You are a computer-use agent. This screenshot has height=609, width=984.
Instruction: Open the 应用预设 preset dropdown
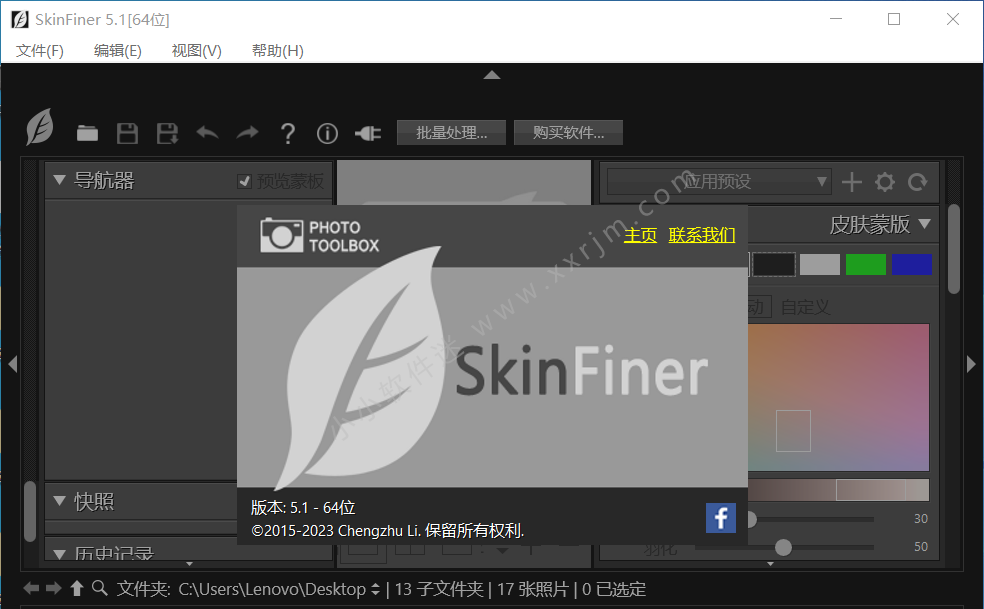click(719, 182)
